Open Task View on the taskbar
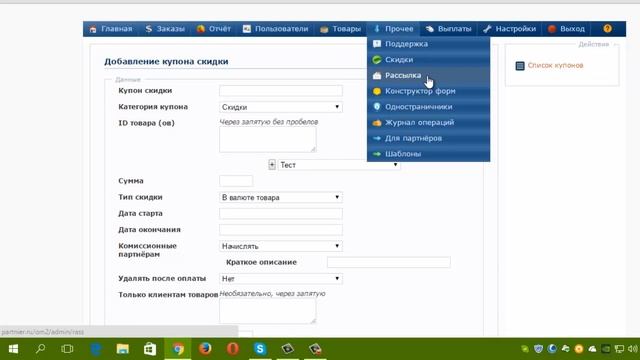 point(67,349)
